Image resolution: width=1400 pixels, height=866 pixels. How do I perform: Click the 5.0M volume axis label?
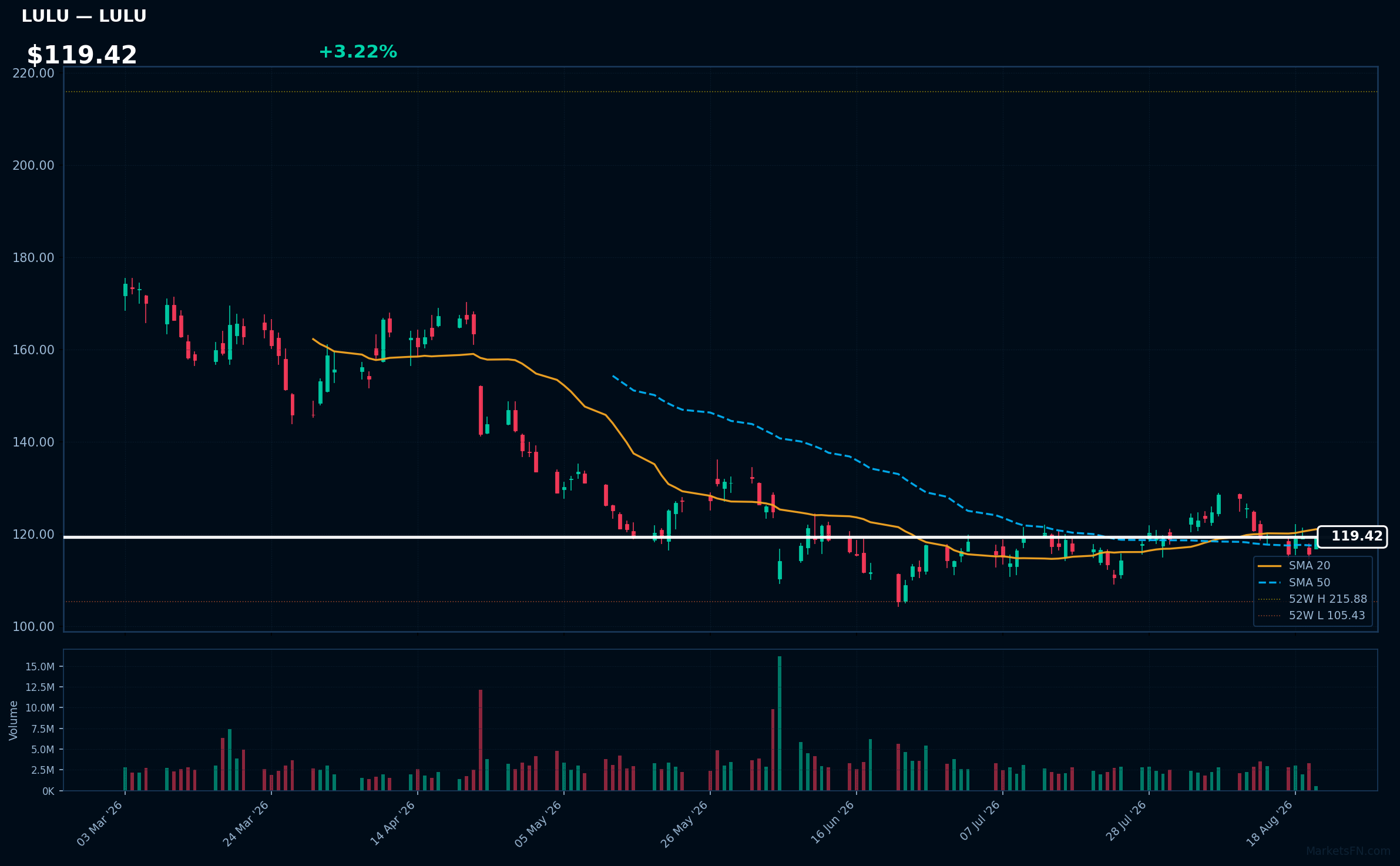point(43,750)
